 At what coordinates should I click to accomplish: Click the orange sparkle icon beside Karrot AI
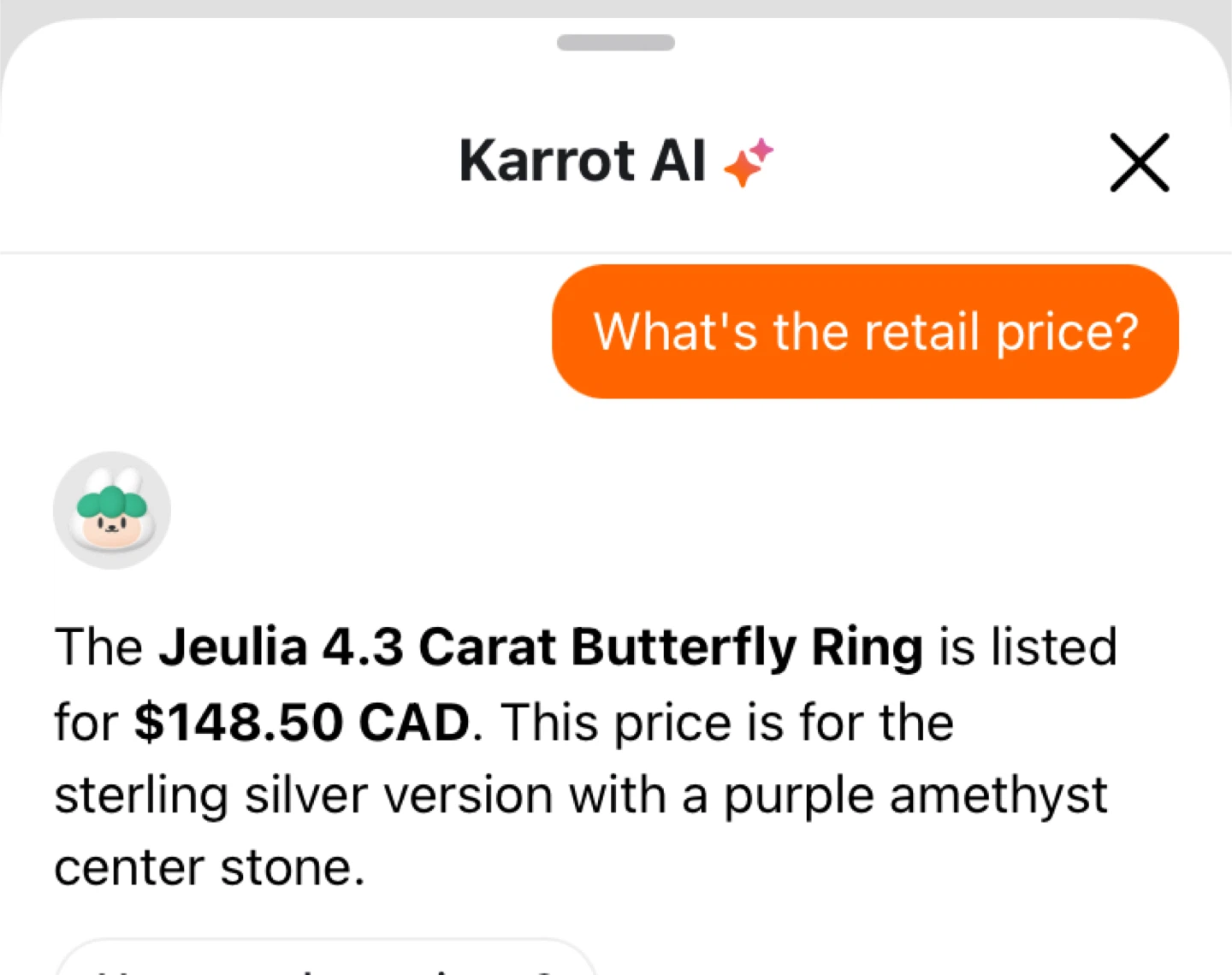[x=741, y=168]
